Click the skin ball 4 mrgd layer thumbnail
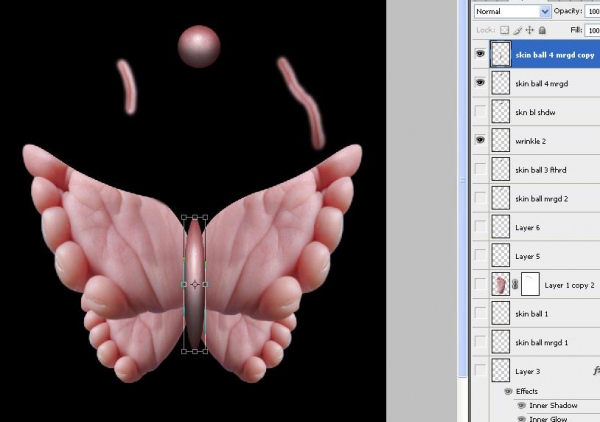600x422 pixels. point(501,83)
